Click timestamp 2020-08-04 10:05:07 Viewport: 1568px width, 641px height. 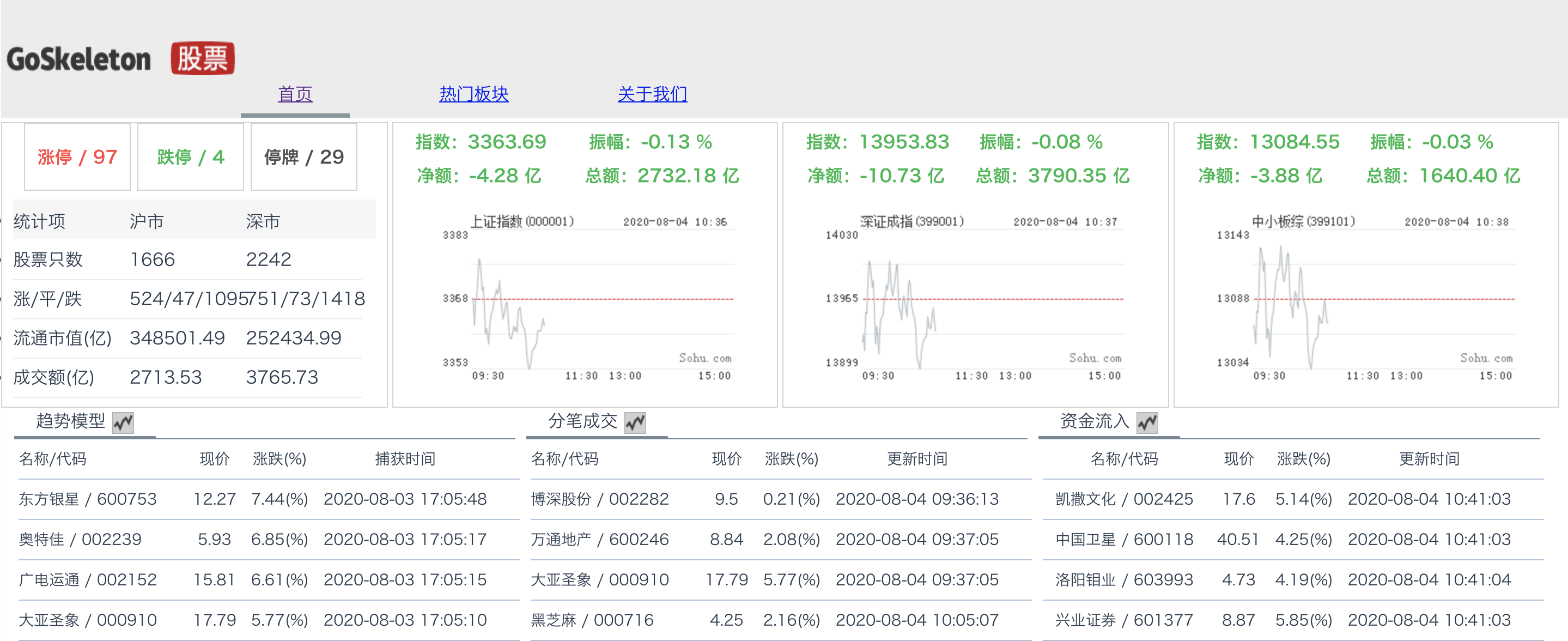click(x=917, y=620)
